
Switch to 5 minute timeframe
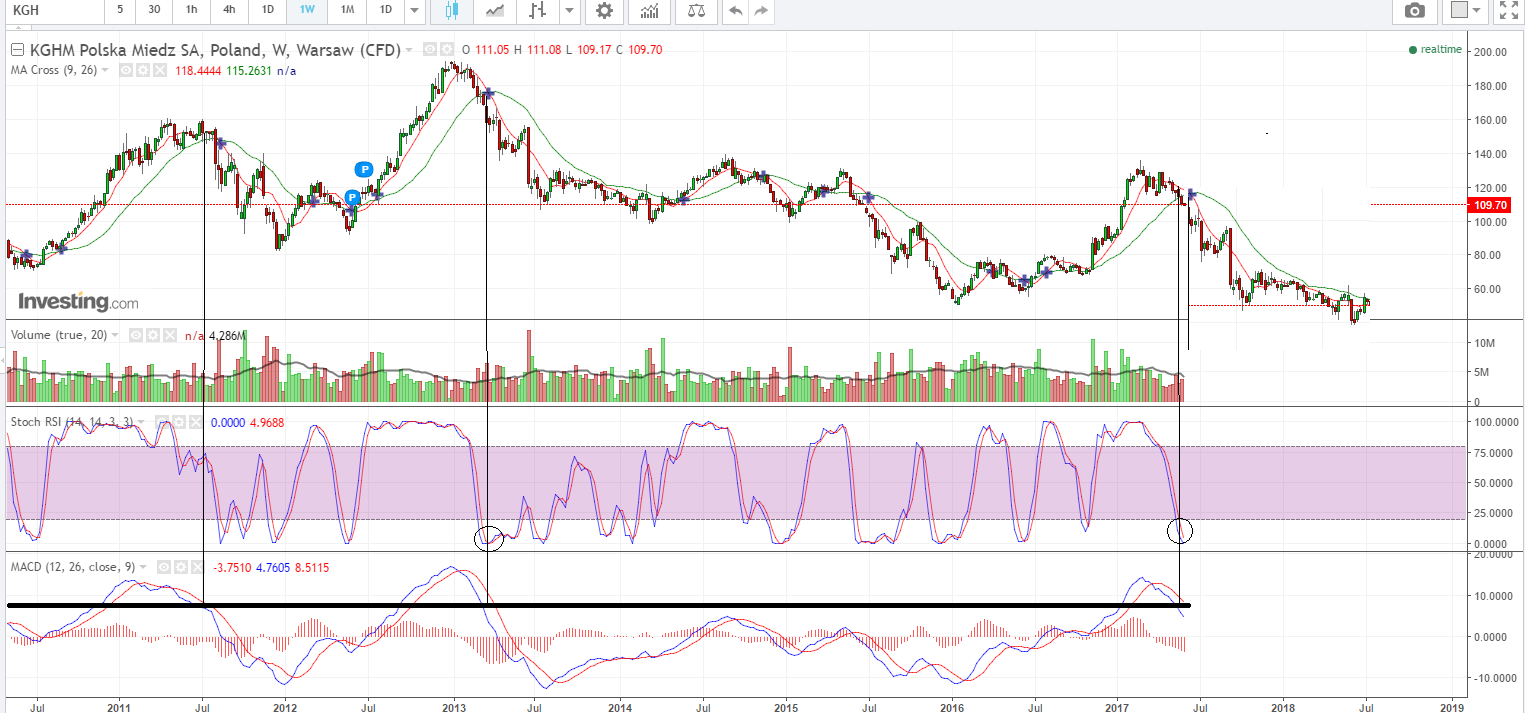tap(120, 10)
